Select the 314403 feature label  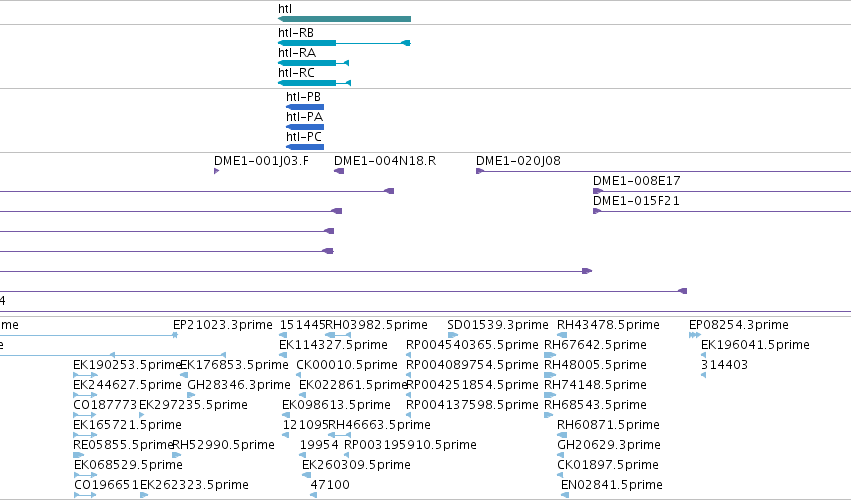(724, 365)
